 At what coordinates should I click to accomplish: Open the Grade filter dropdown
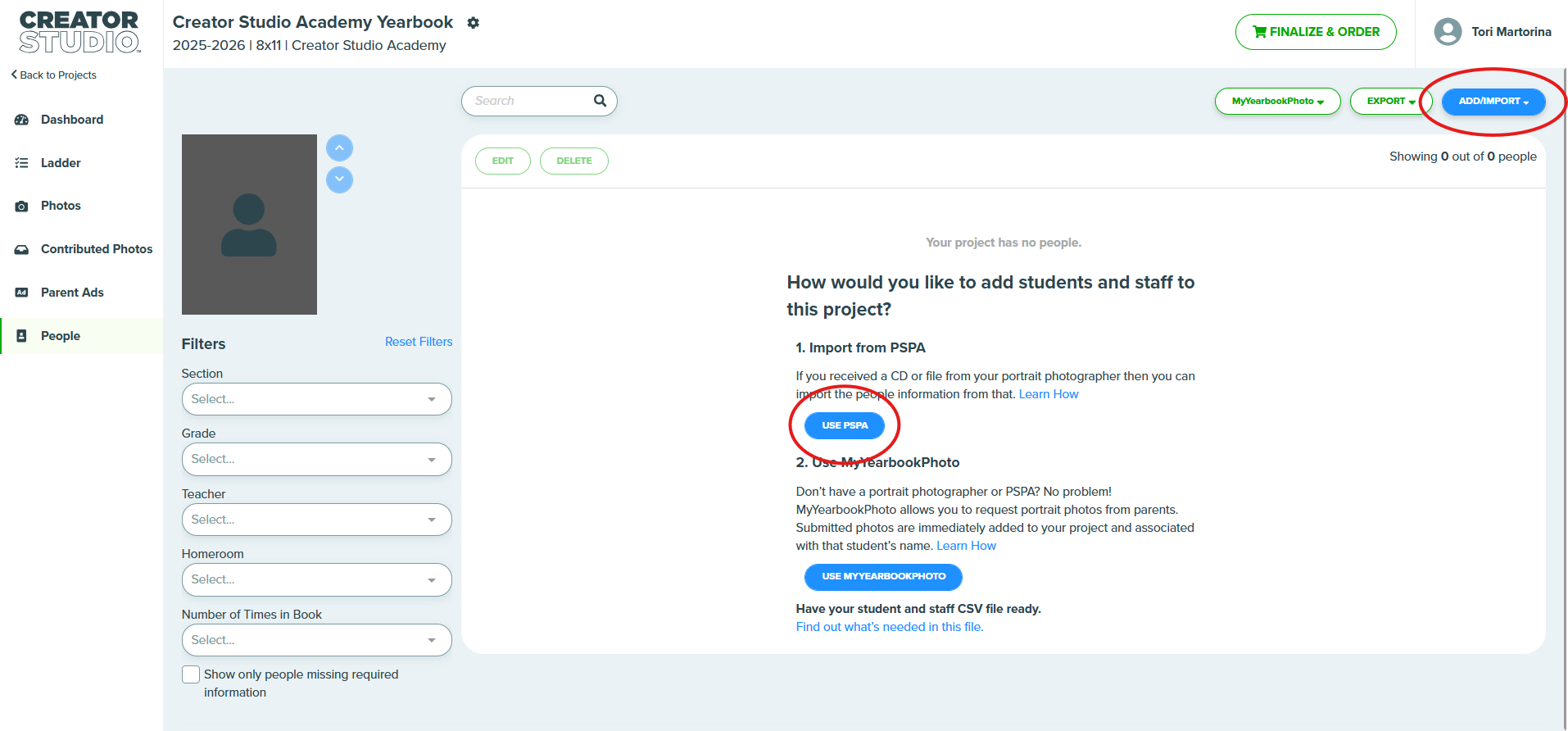(x=316, y=459)
